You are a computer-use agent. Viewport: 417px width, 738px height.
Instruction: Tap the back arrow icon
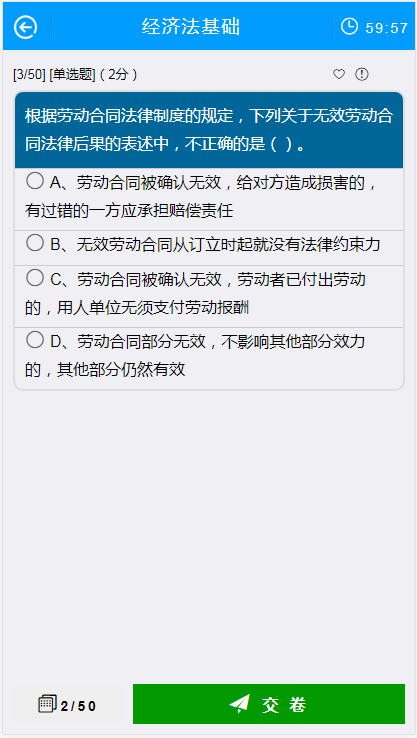pos(25,27)
